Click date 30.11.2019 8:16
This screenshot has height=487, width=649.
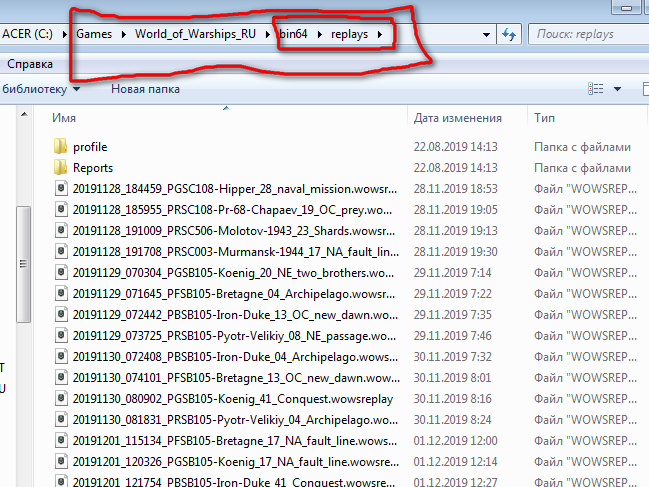click(452, 399)
